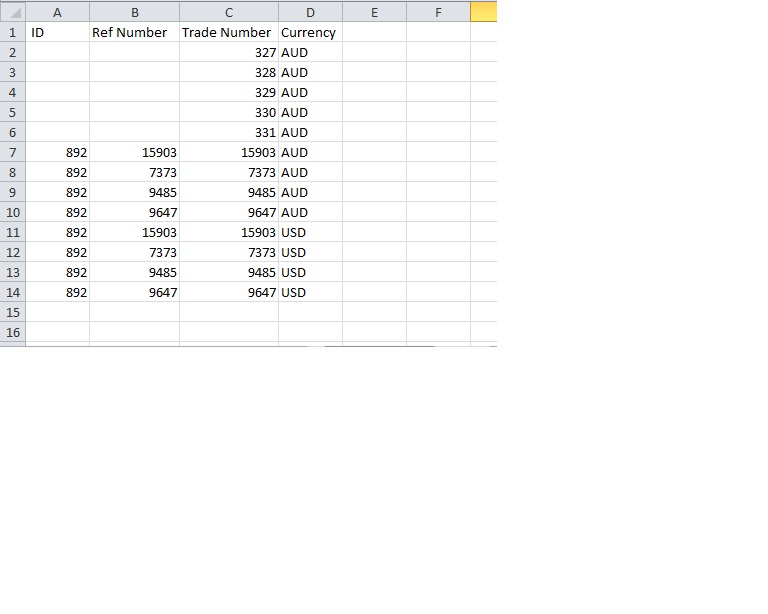The height and width of the screenshot is (614, 768).
Task: Select column E header
Action: pyautogui.click(x=374, y=12)
